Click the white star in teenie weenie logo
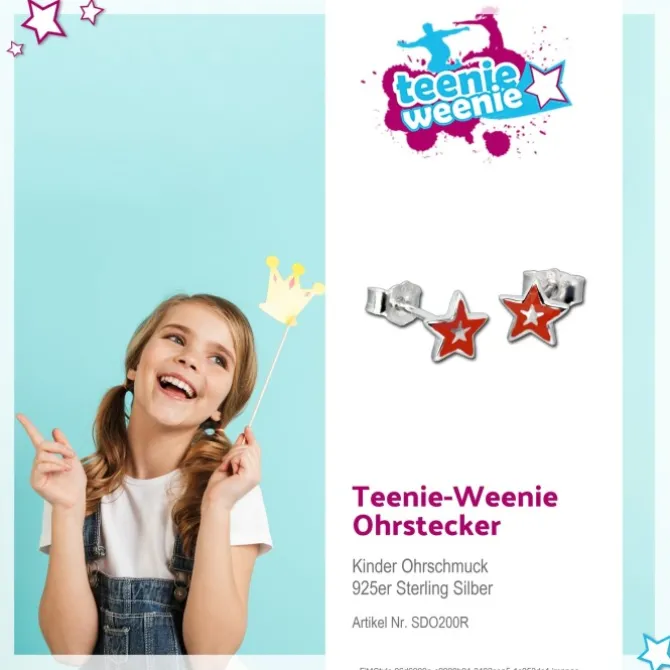The height and width of the screenshot is (670, 670). [546, 86]
